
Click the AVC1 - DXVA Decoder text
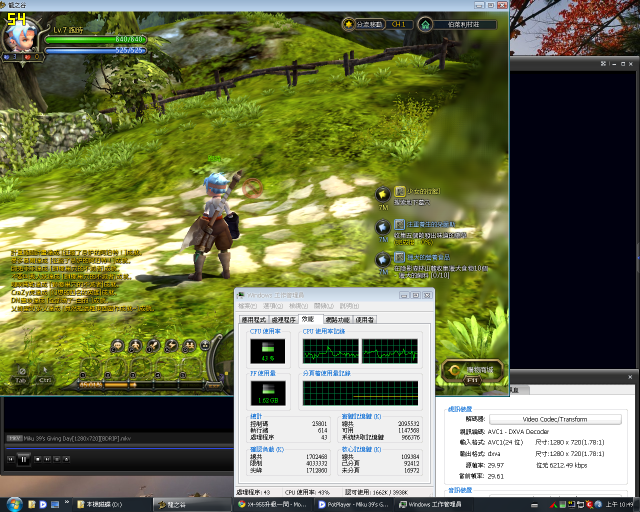tap(518, 432)
